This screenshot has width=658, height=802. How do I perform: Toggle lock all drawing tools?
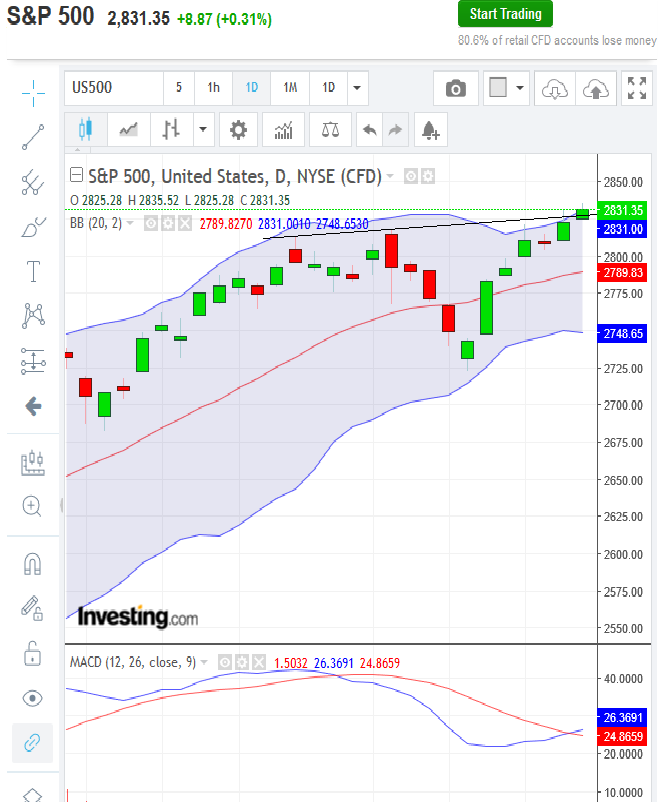32,653
